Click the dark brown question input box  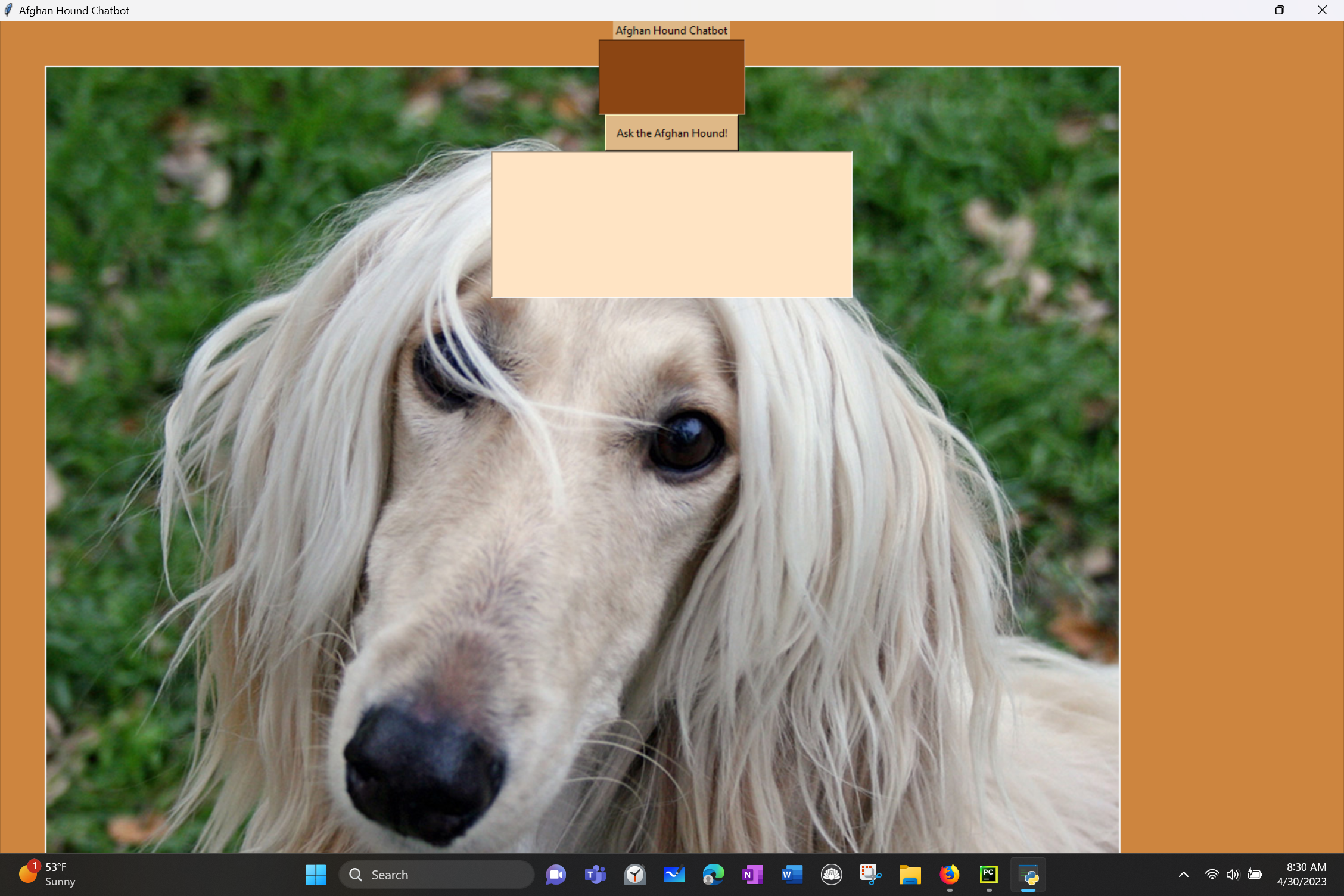[671, 77]
